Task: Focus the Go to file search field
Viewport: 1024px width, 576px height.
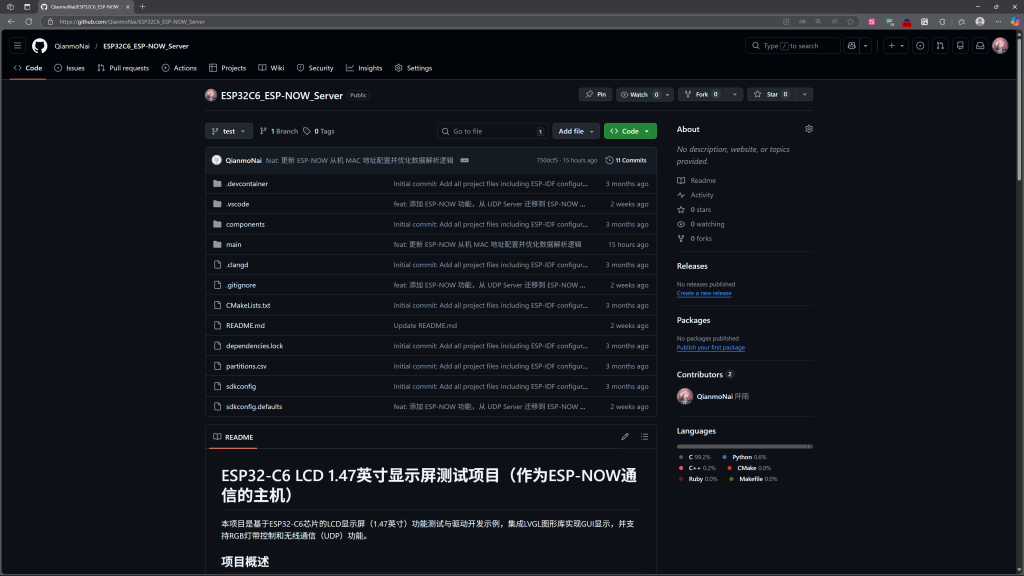Action: tap(492, 131)
